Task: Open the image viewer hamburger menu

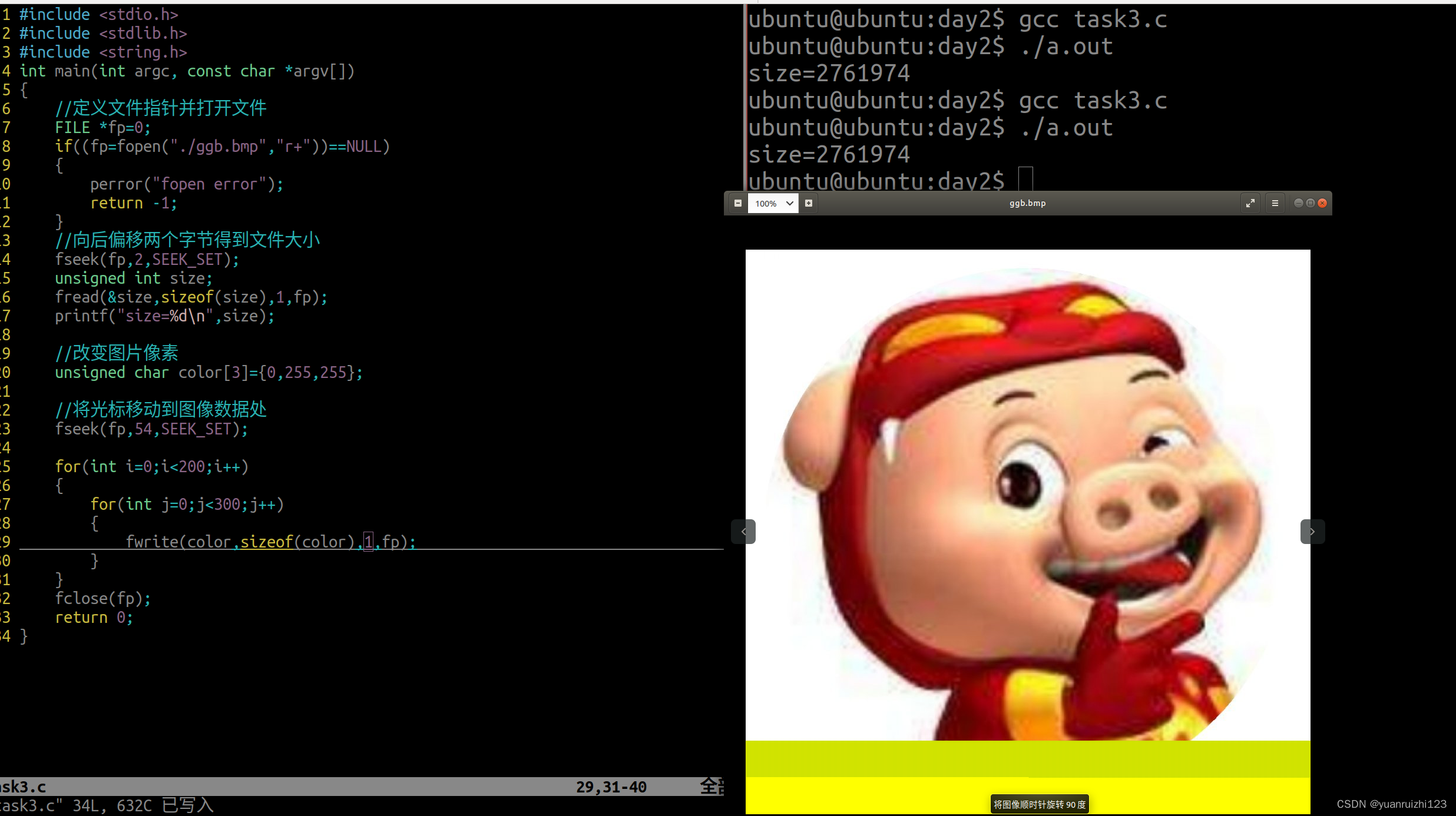Action: click(1275, 203)
